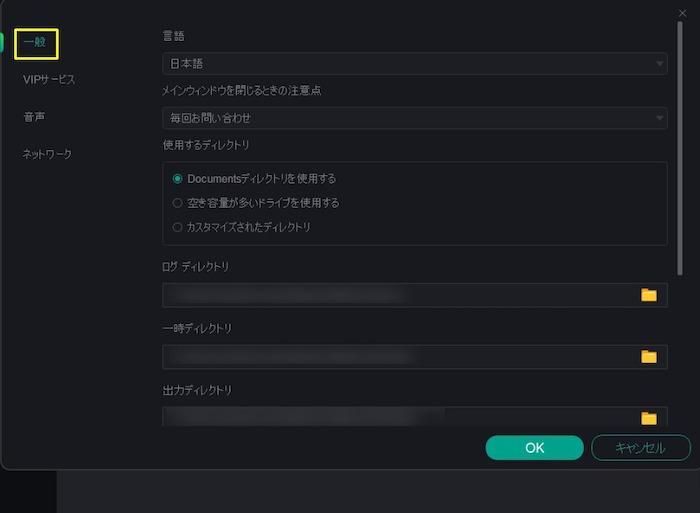
Task: Click the settings panel vertical scrollbar
Action: 680,148
